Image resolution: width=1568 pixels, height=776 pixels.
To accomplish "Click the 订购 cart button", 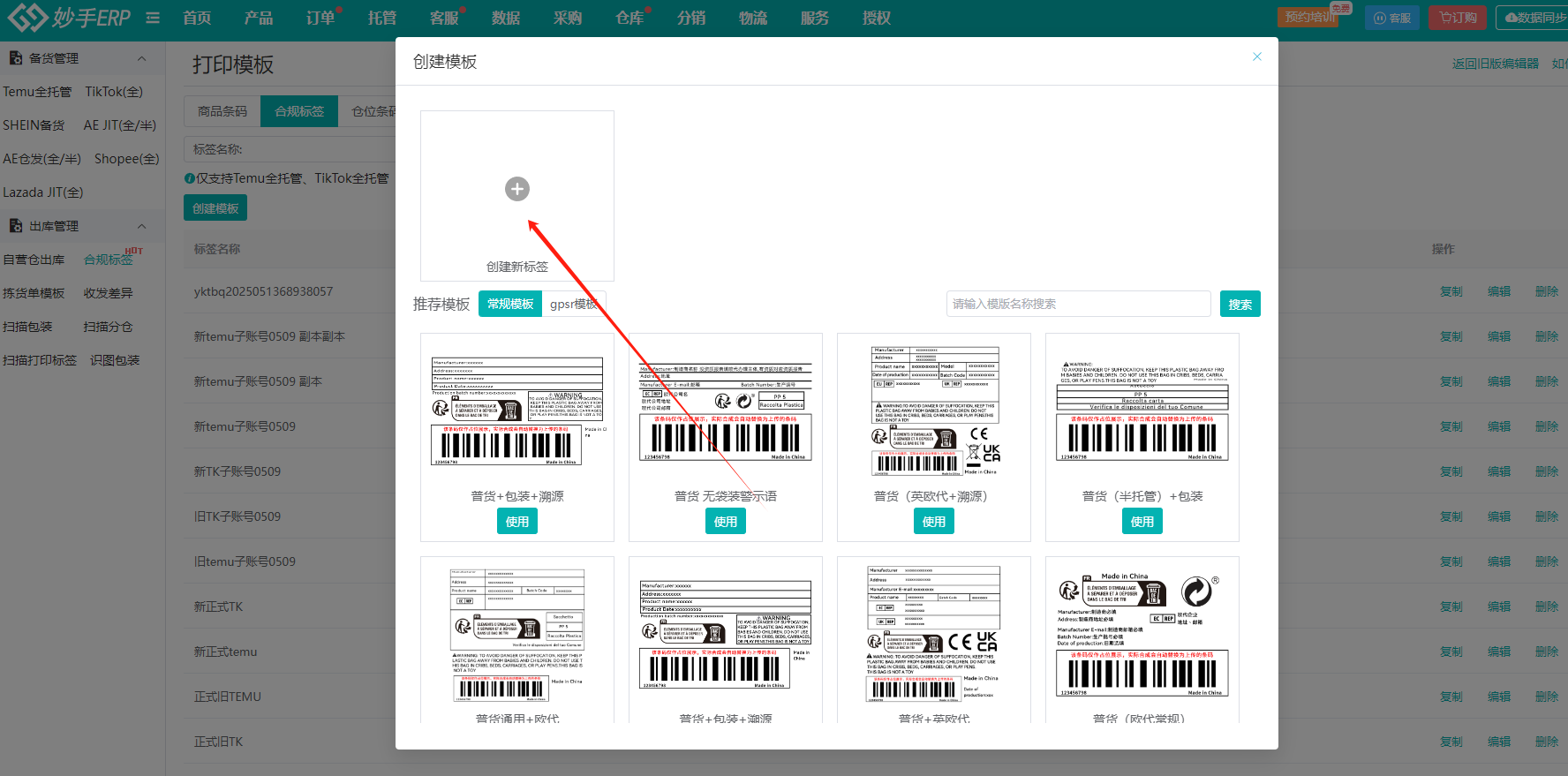I will (x=1458, y=18).
